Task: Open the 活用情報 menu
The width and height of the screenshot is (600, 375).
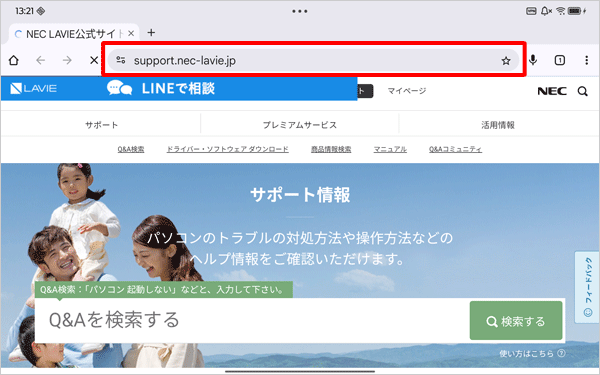Action: click(x=497, y=125)
